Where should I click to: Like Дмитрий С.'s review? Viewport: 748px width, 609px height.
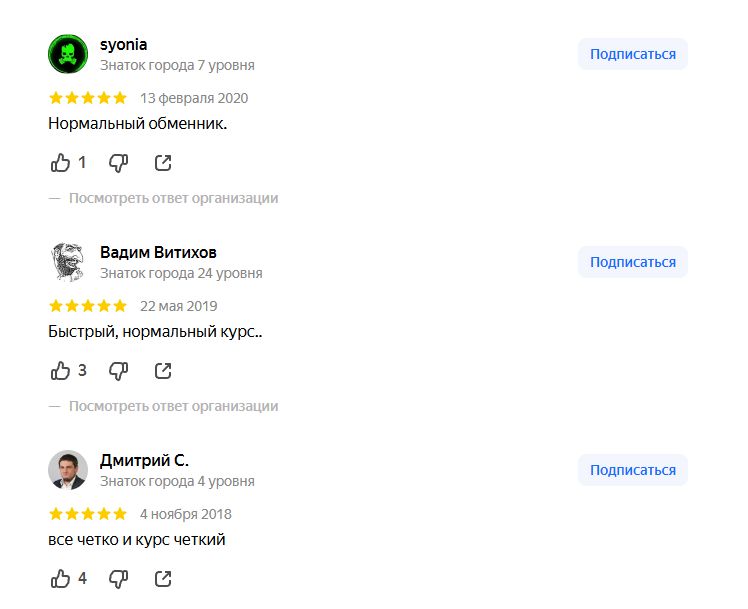tap(61, 578)
